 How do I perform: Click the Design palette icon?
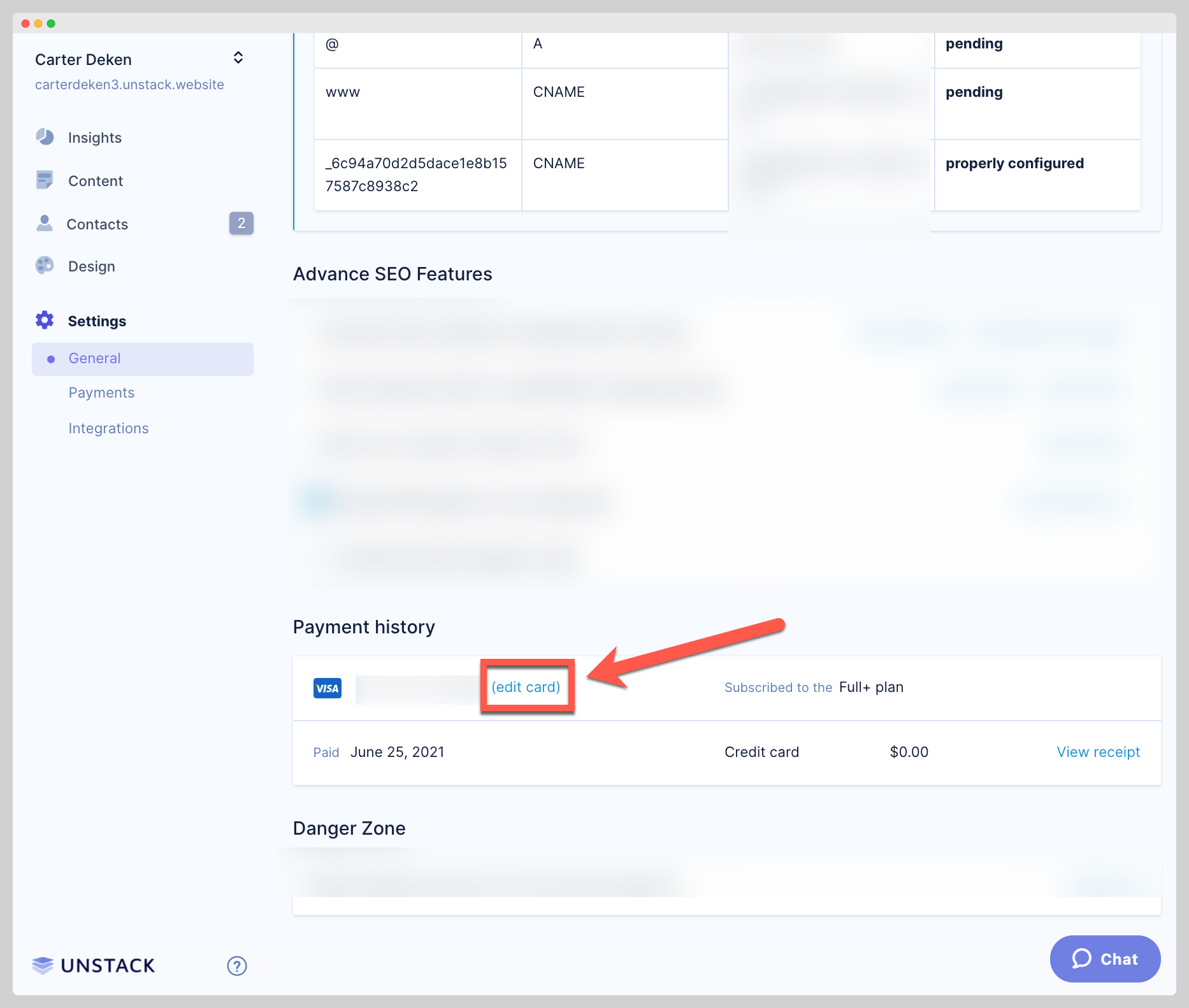[x=45, y=266]
